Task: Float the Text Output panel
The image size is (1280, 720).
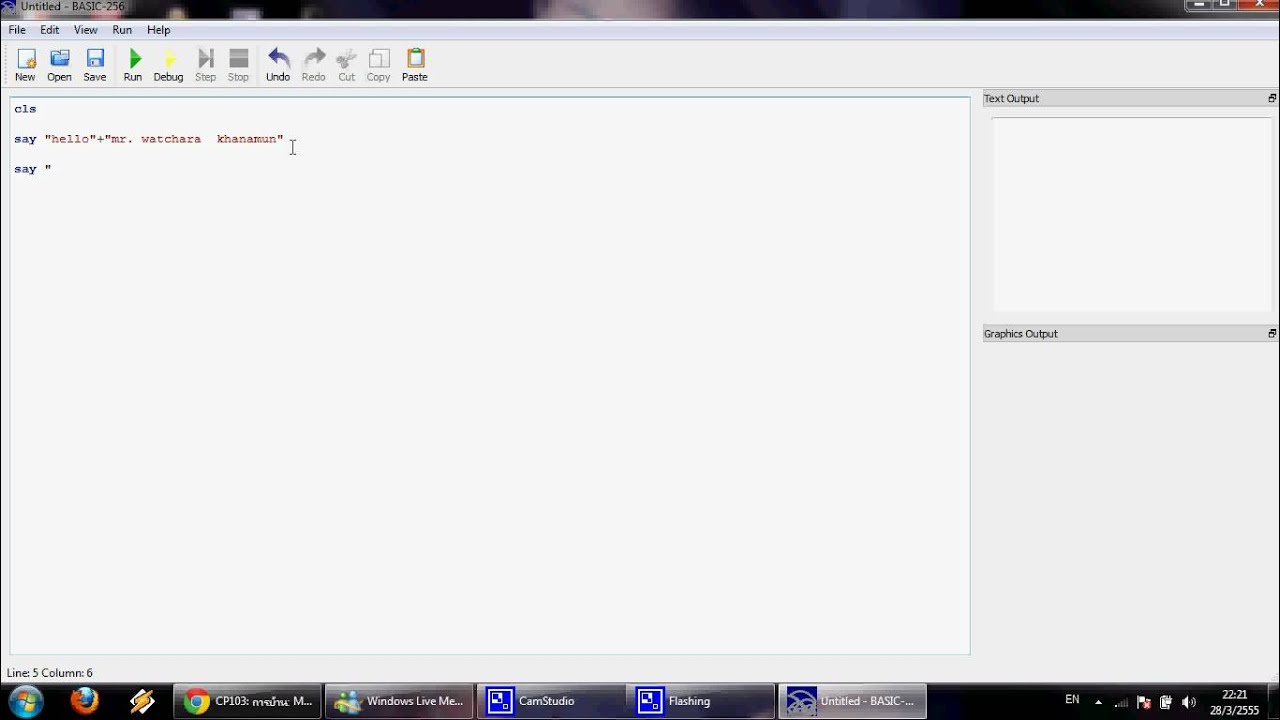Action: click(1272, 98)
